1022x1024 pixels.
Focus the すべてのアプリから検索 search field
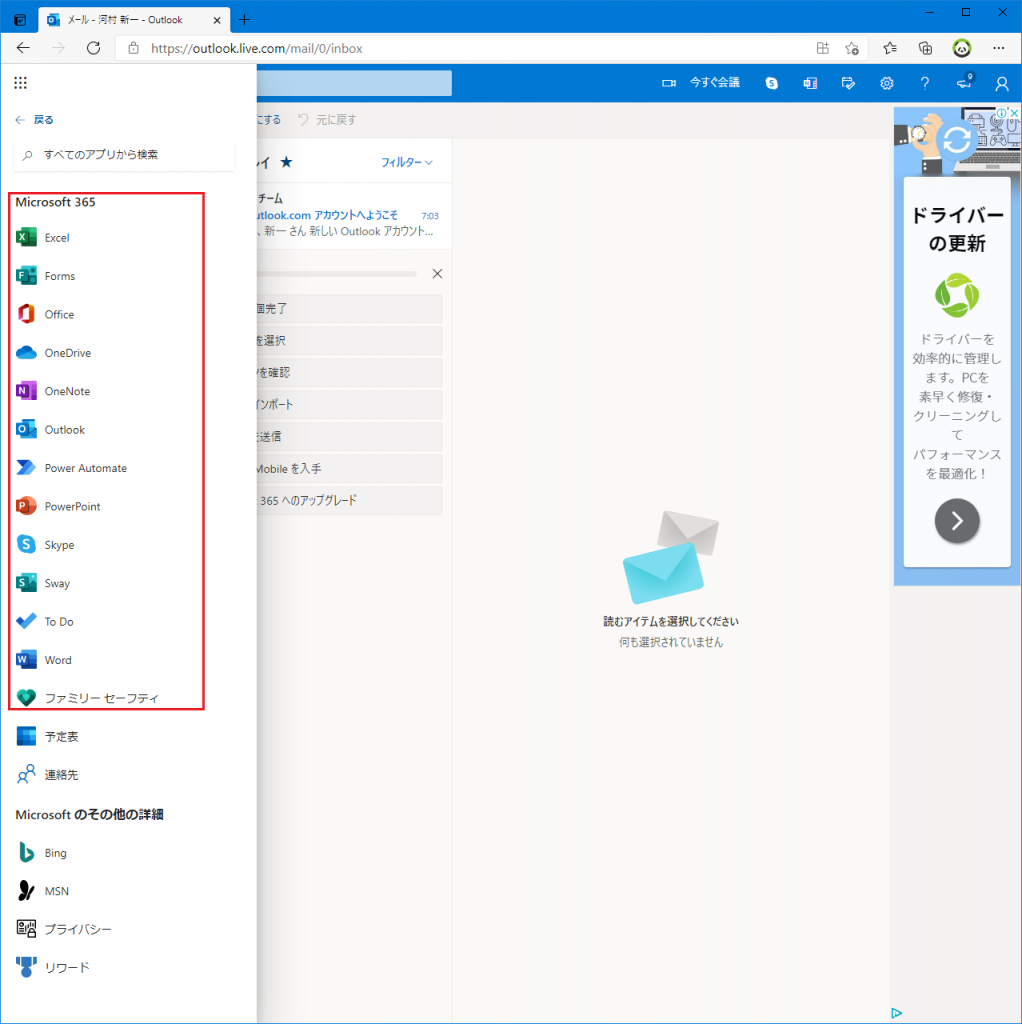point(124,155)
